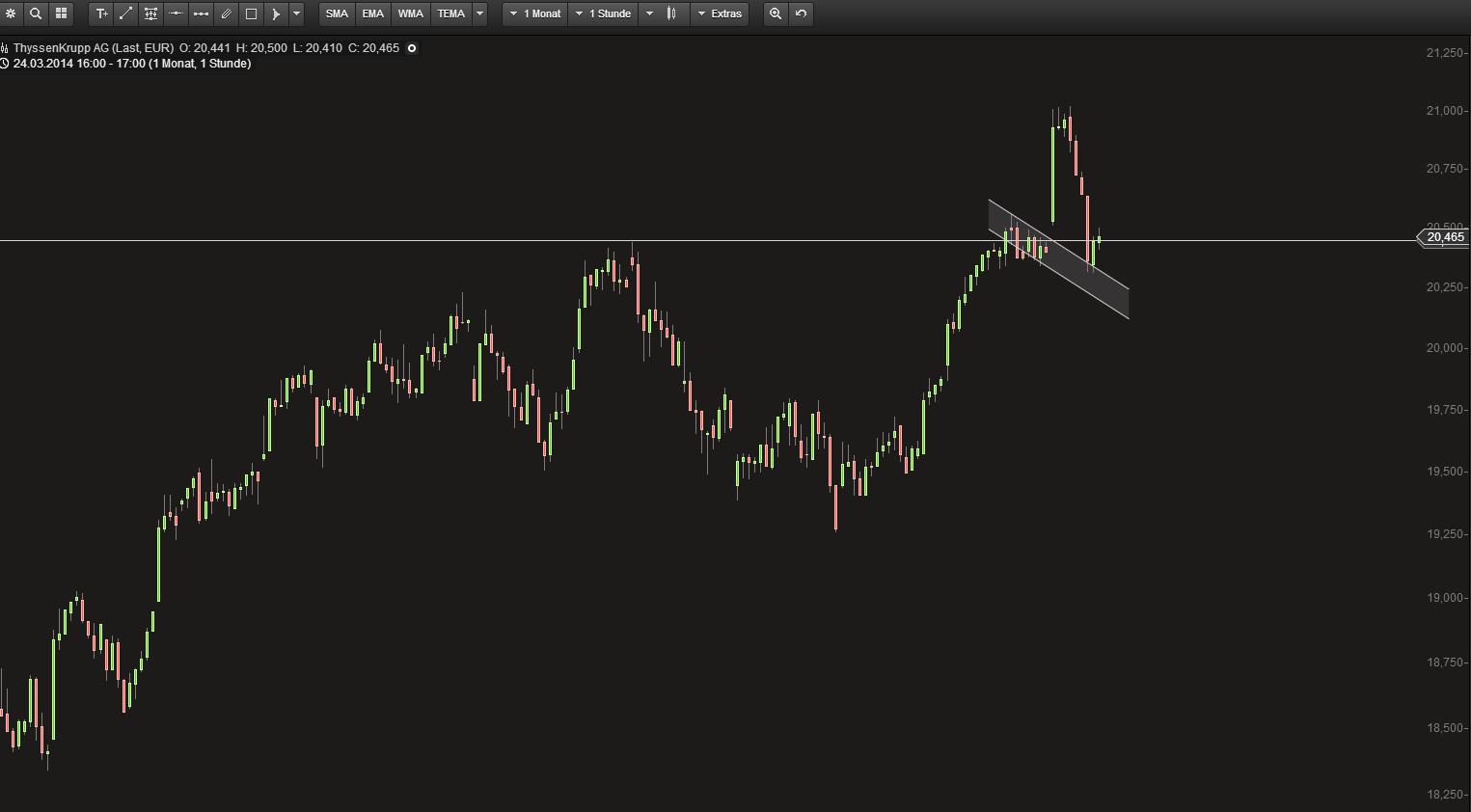Viewport: 1471px width, 812px height.
Task: Click the 18,500 price axis label
Action: click(1447, 728)
